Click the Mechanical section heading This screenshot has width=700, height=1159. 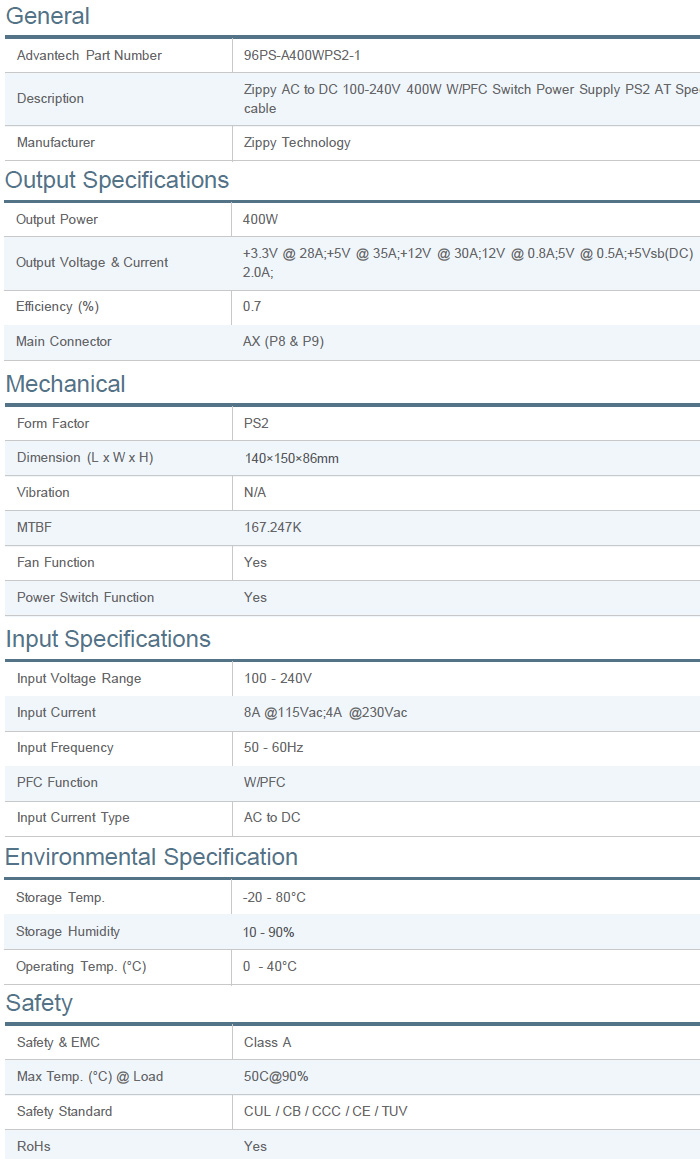coord(66,384)
